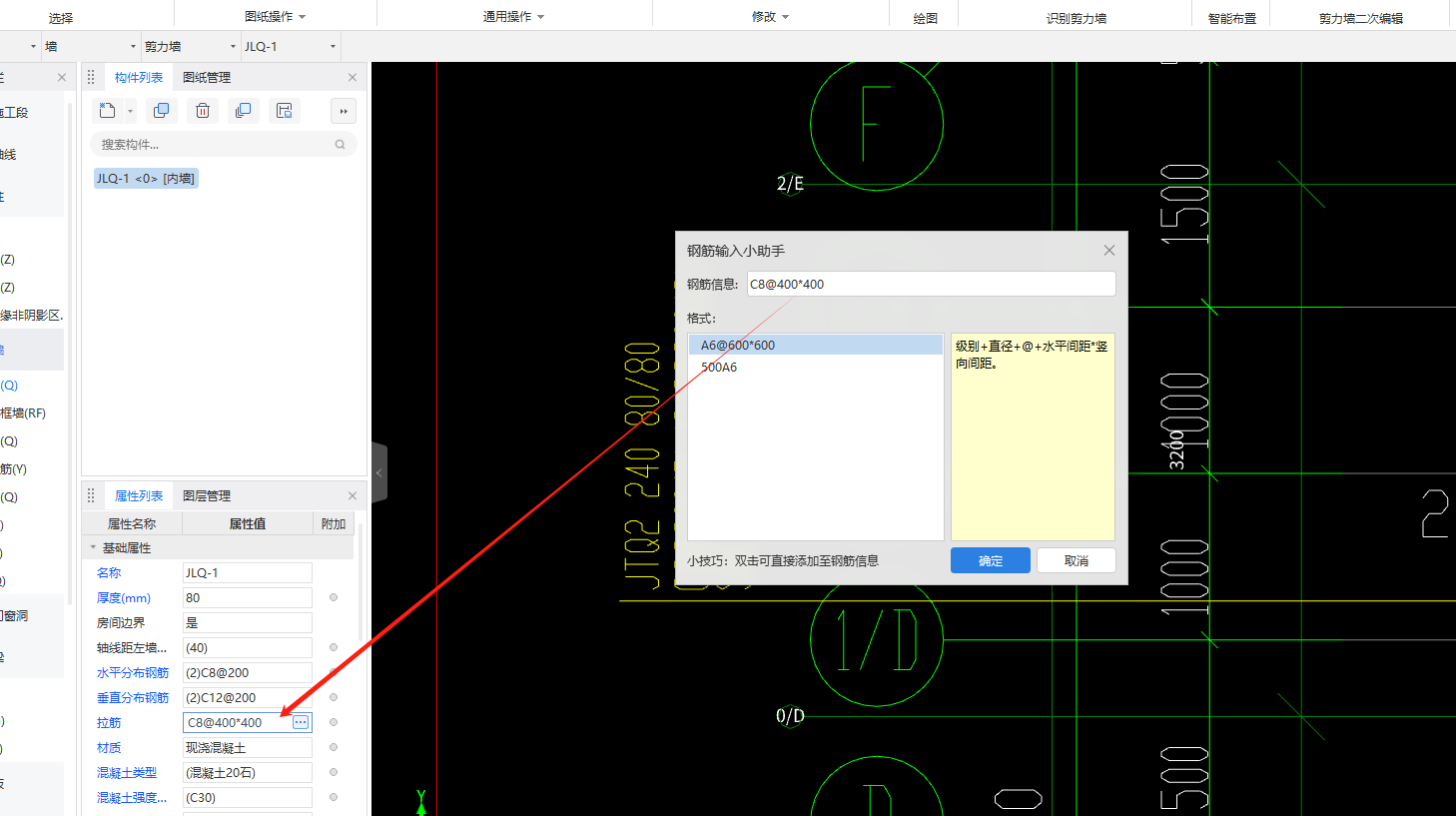Click the 附加 column header

pyautogui.click(x=334, y=523)
